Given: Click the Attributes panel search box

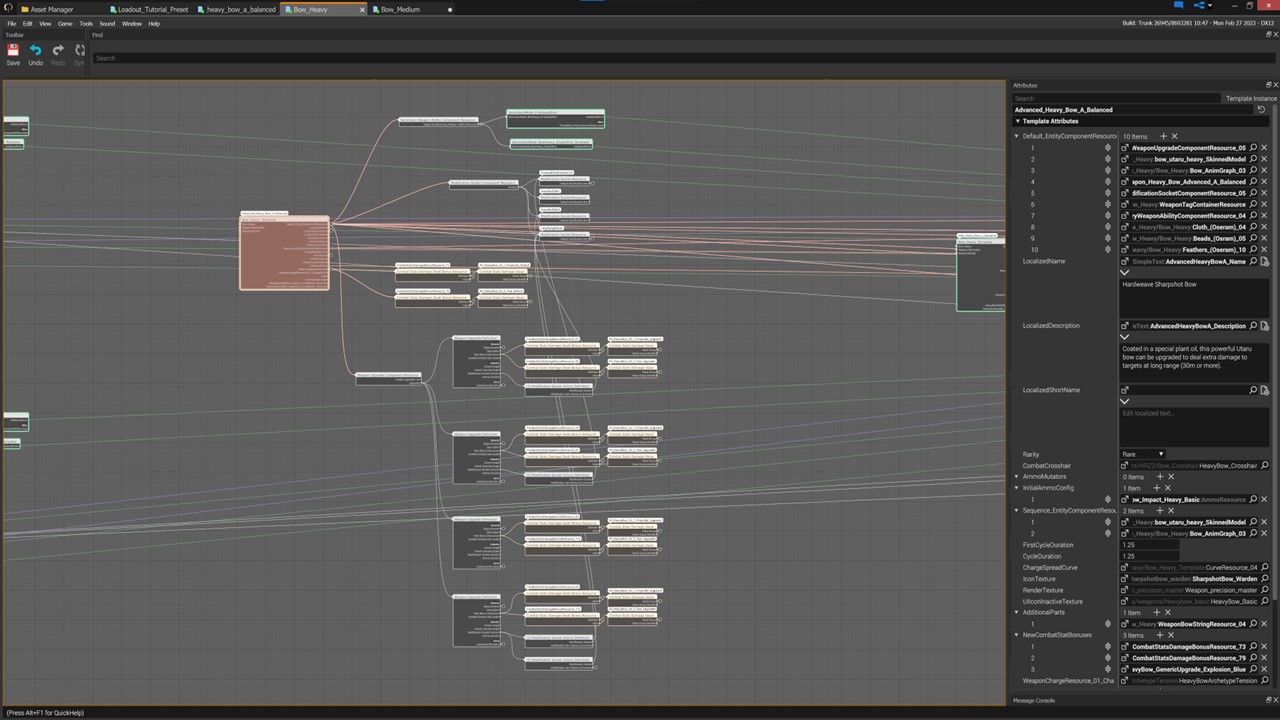Looking at the screenshot, I should (x=1116, y=98).
